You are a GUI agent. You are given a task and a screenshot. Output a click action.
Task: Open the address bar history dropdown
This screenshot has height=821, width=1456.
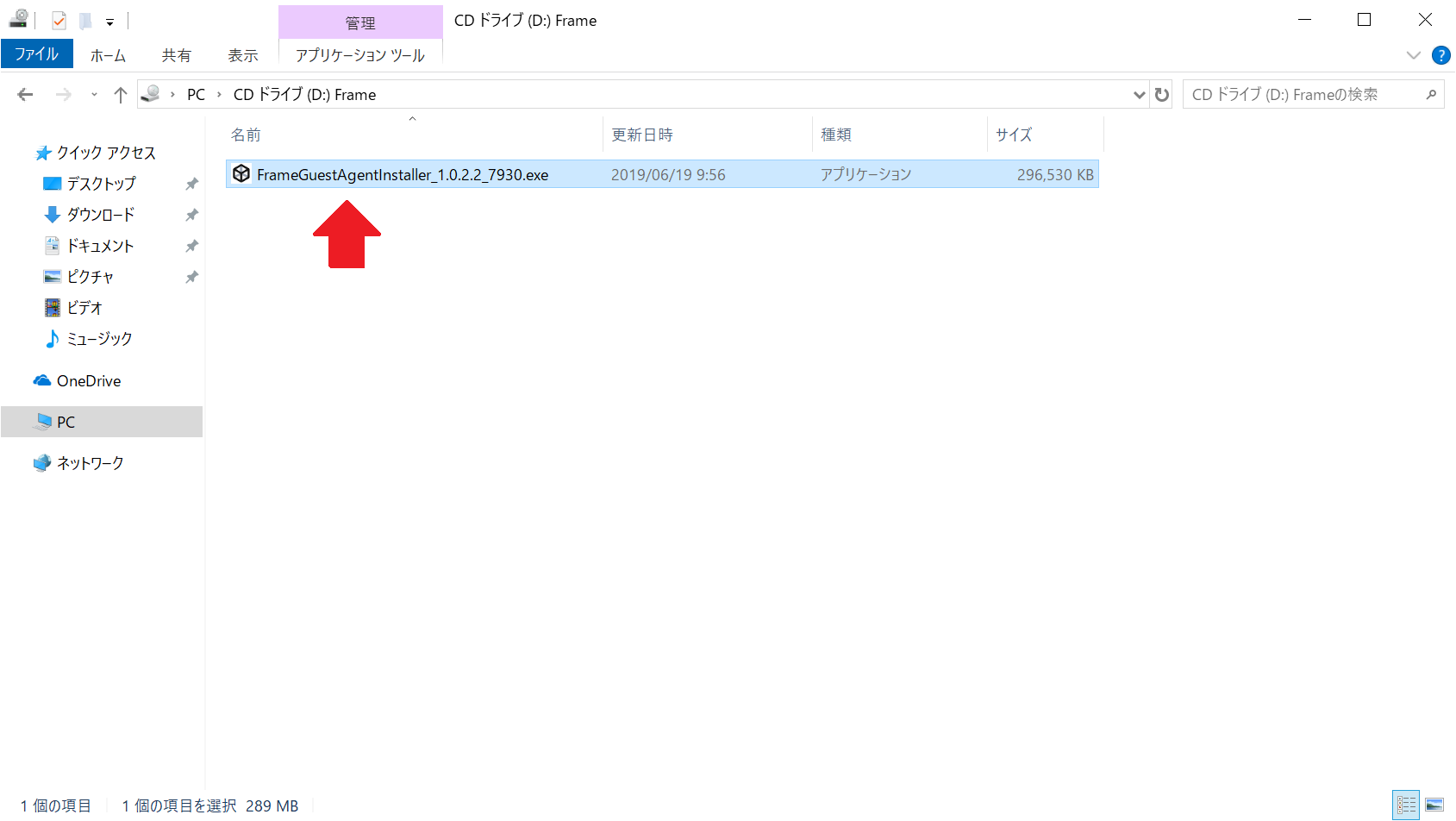click(1139, 95)
